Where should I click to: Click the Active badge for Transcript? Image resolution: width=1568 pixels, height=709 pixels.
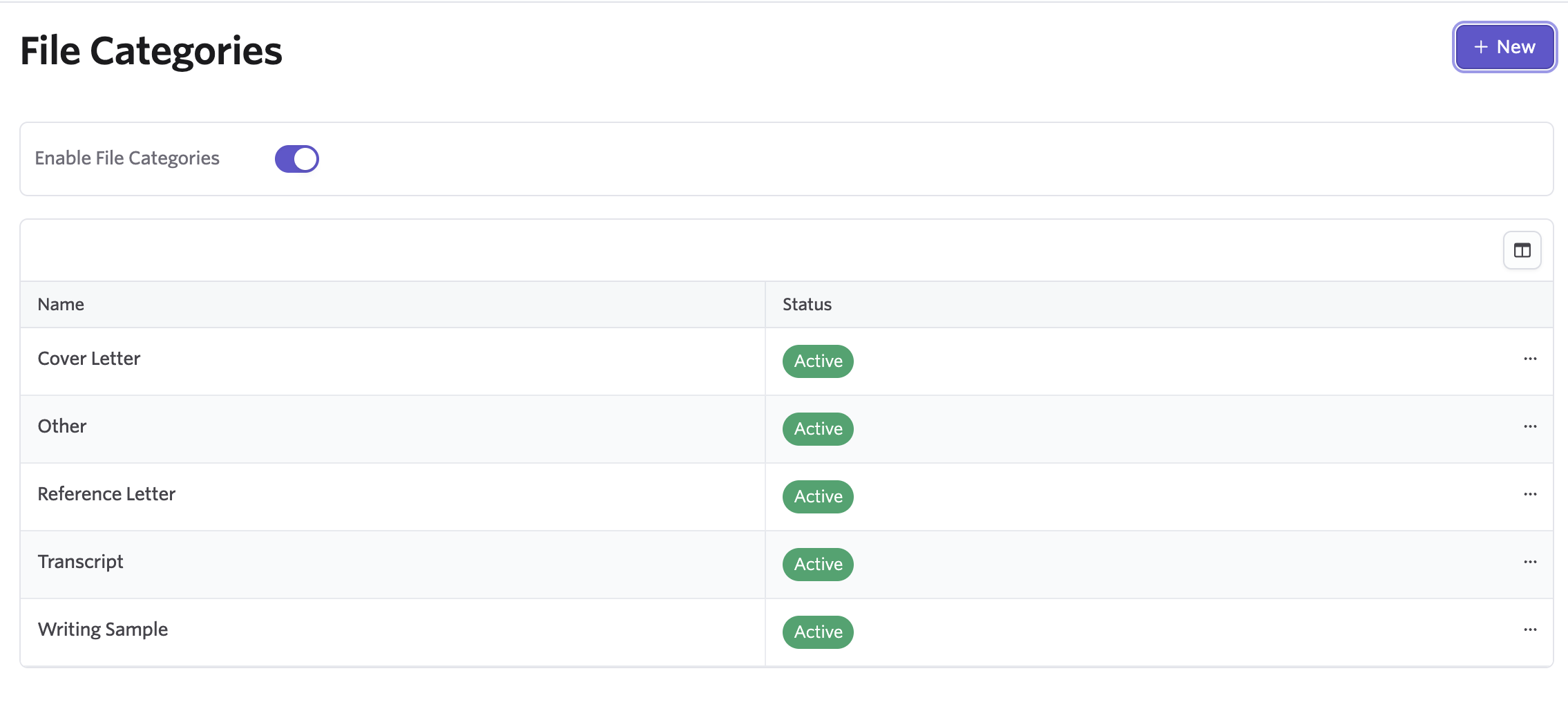click(x=818, y=565)
